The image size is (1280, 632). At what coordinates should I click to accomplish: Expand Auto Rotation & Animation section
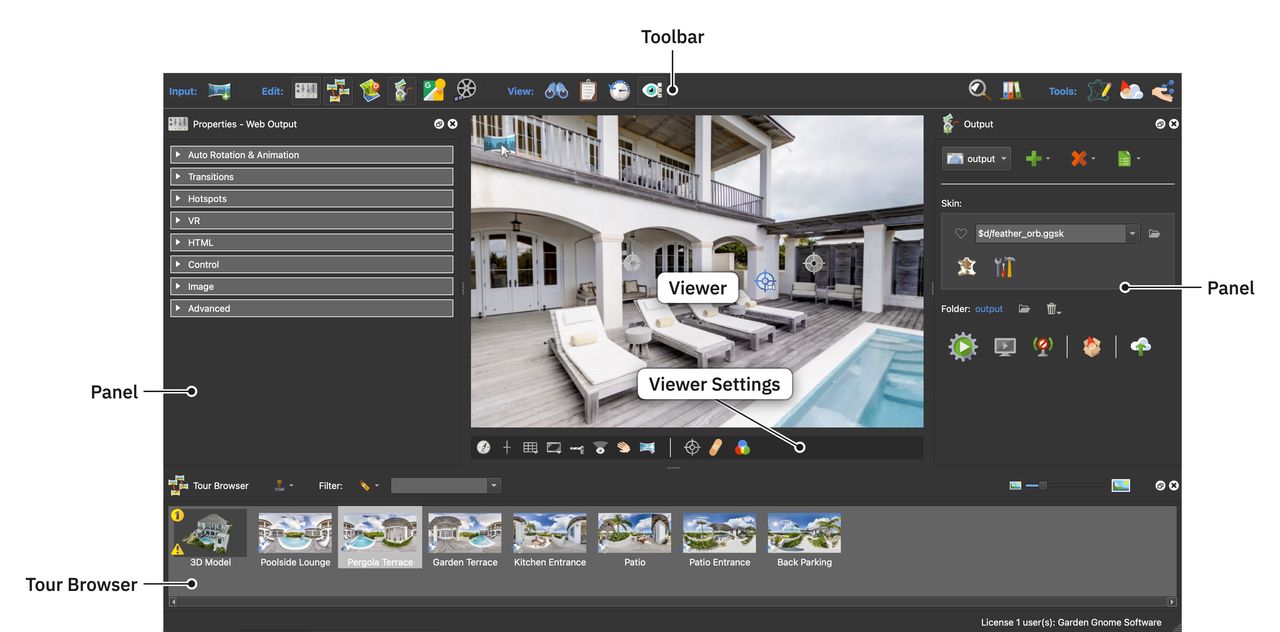tap(312, 155)
